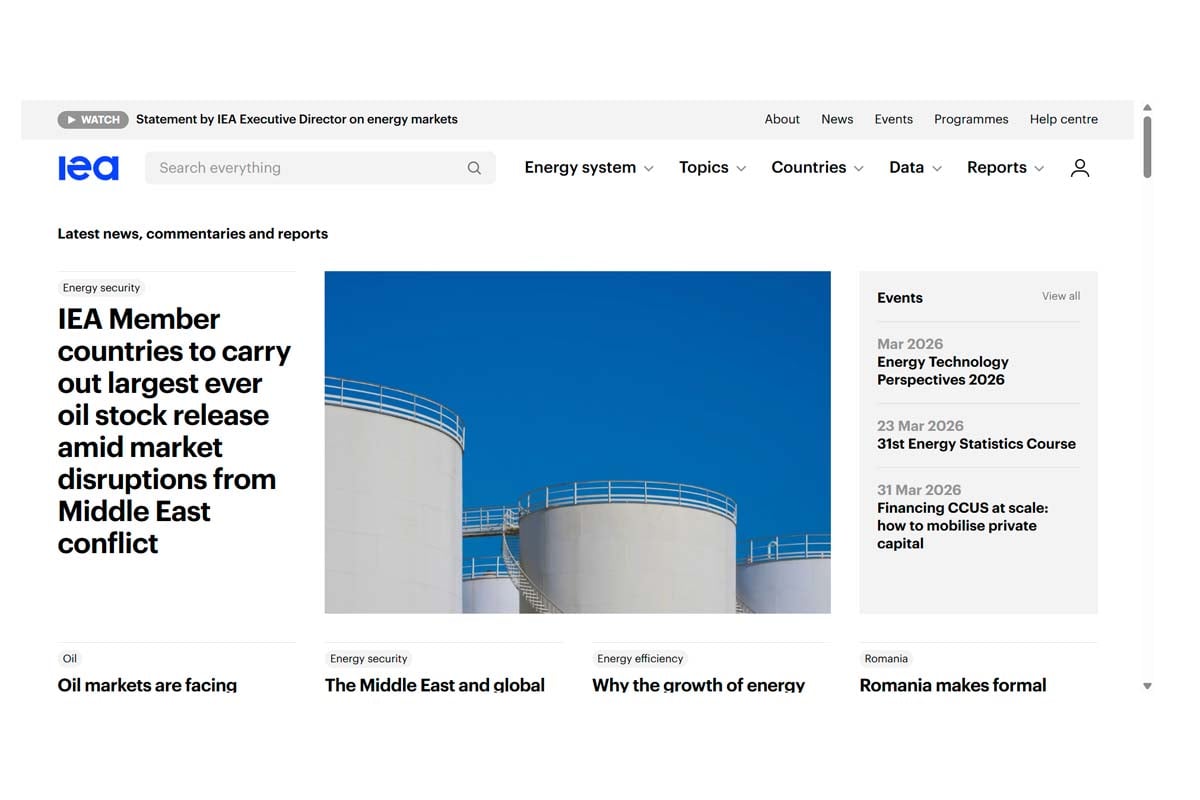Open Romania makes formal article
Viewport: 1200px width, 800px height.
point(953,685)
